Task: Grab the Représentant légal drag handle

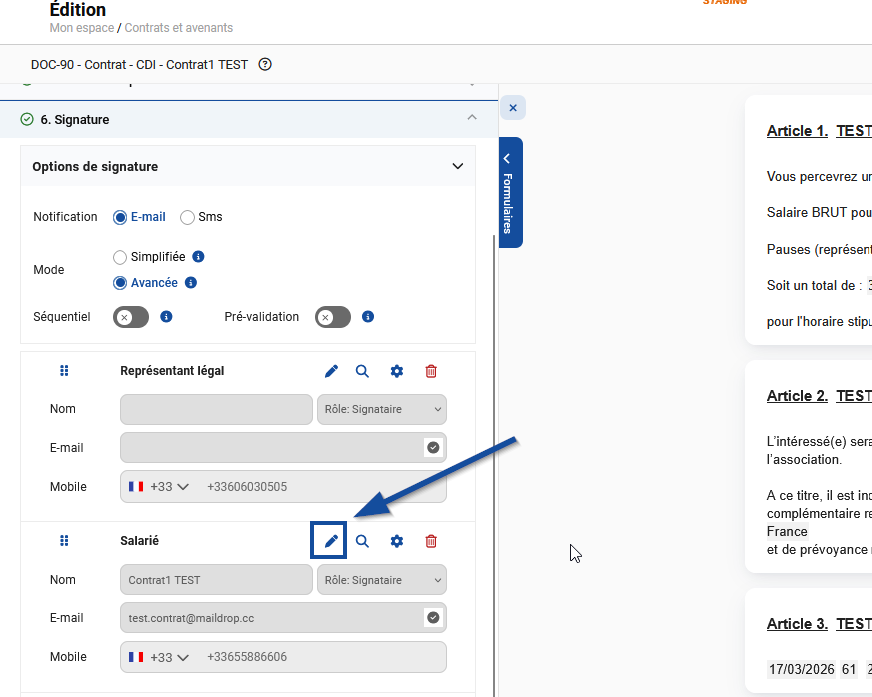Action: (x=64, y=371)
